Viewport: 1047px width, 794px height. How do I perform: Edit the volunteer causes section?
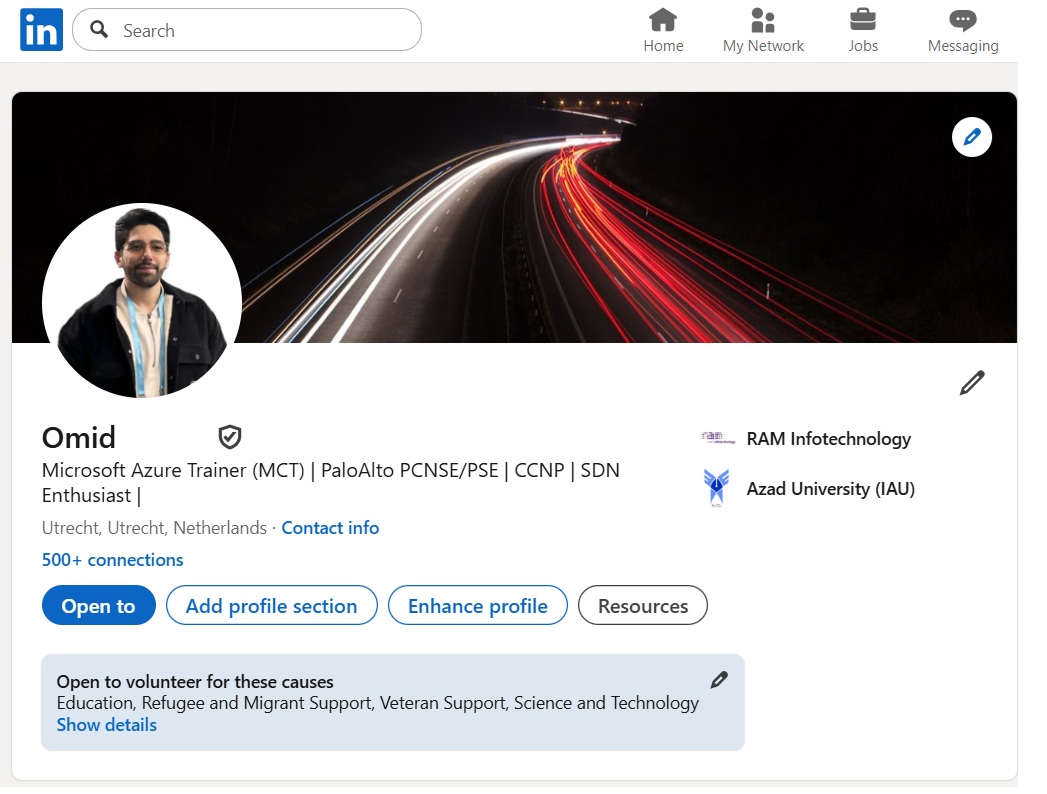(x=718, y=679)
